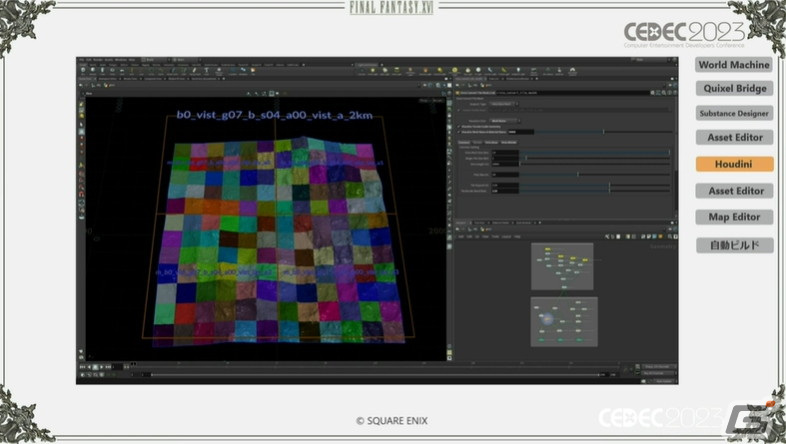
Task: Select the Area Light shelf tool
Action: click(x=397, y=71)
